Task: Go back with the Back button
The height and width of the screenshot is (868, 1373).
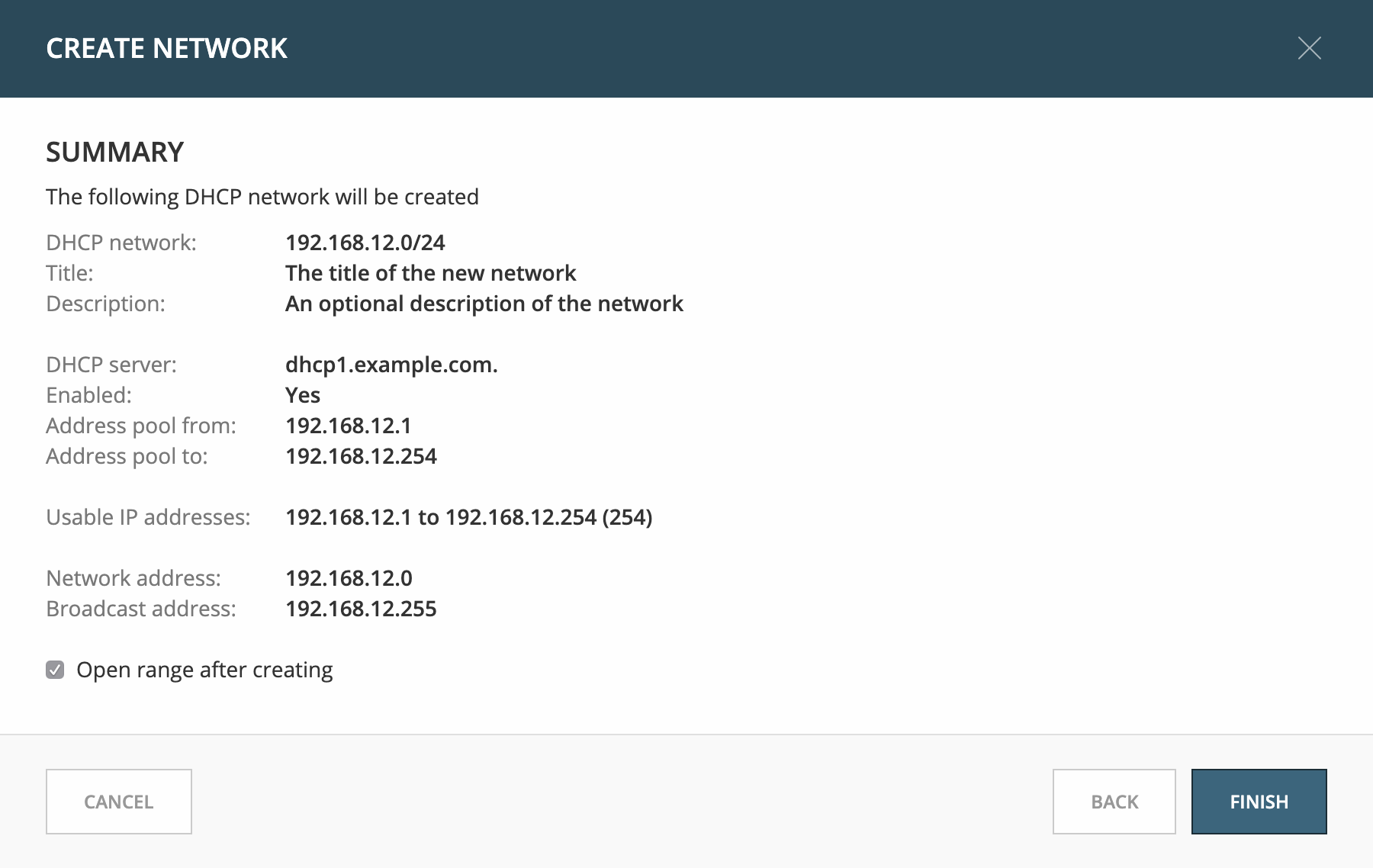Action: pyautogui.click(x=1114, y=801)
